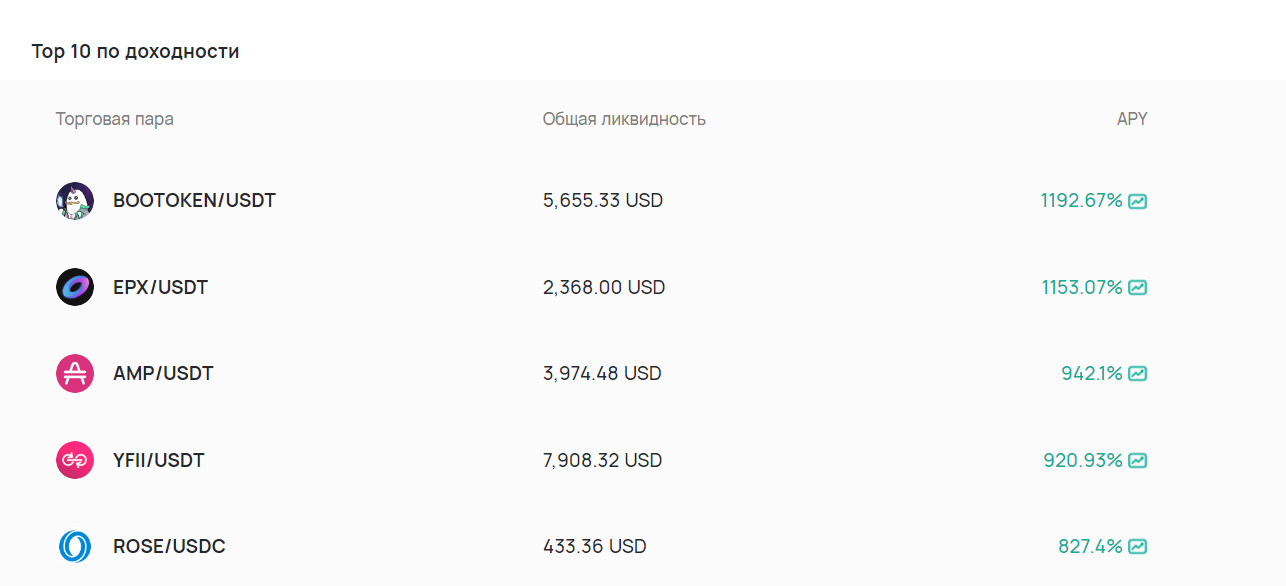Click the AMP coin icon
Screen dimensions: 1286x586
75,374
